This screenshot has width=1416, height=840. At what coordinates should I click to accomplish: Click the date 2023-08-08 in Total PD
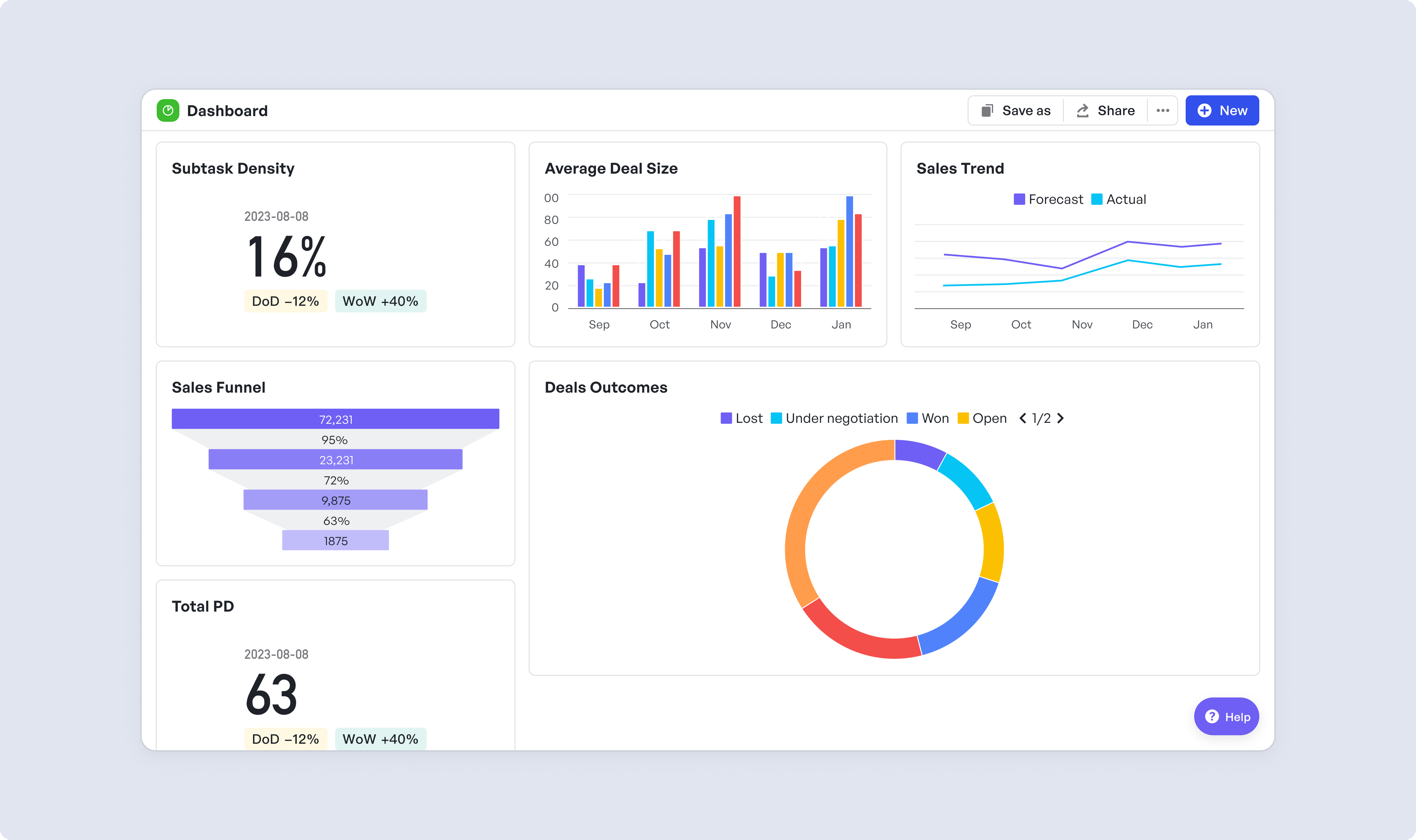click(x=276, y=654)
